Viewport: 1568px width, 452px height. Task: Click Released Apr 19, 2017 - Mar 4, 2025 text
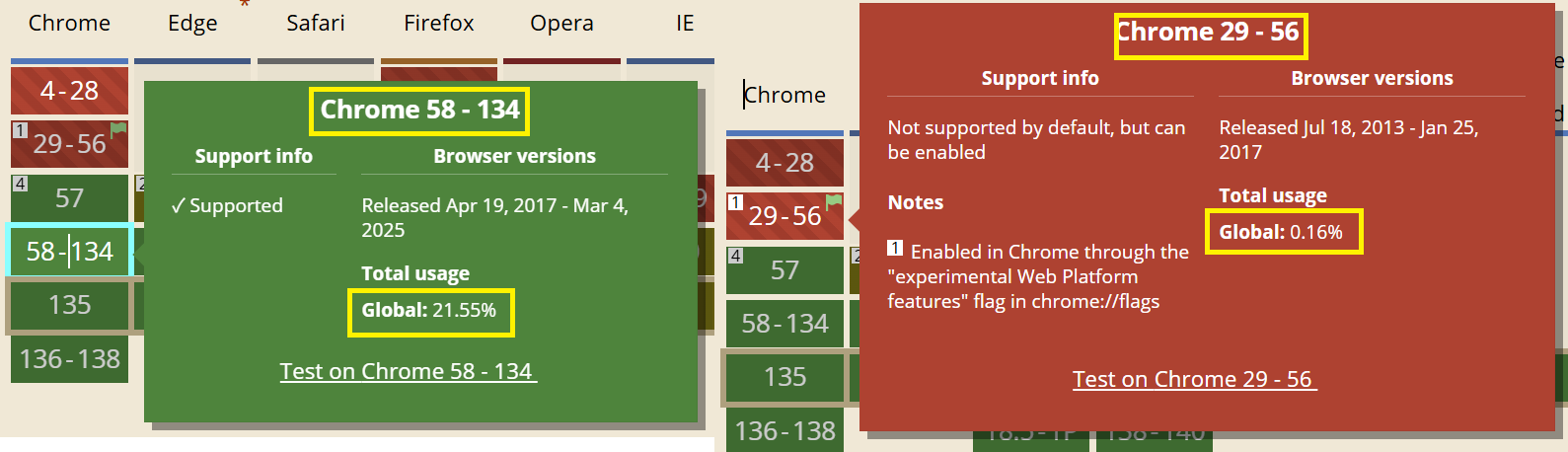[x=495, y=217]
